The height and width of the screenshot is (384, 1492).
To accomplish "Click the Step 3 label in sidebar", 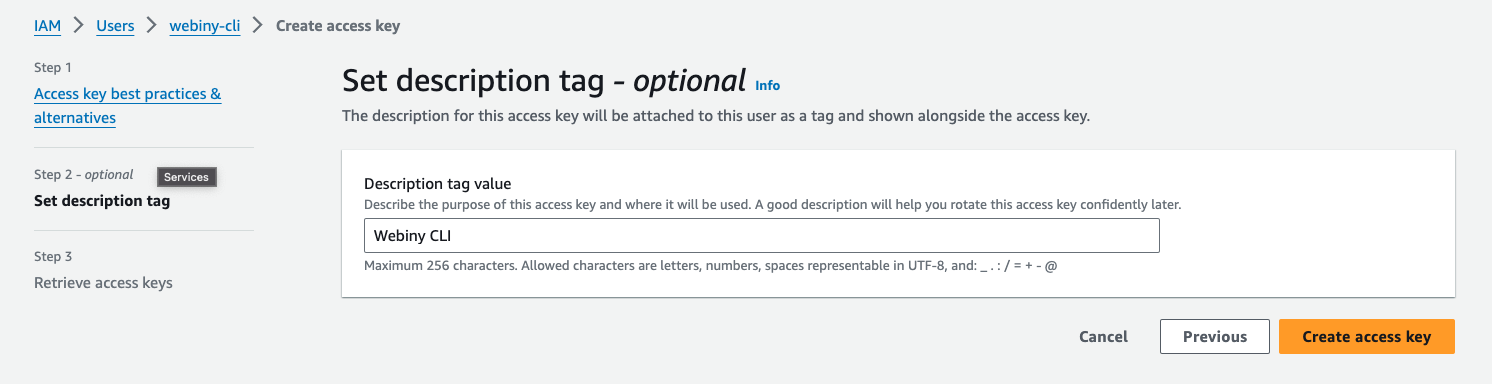I will (53, 257).
